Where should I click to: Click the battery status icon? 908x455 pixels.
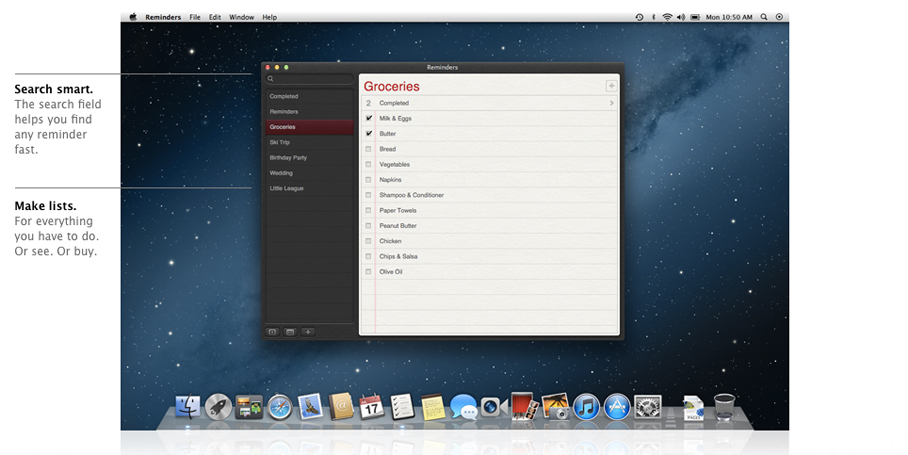coord(695,17)
